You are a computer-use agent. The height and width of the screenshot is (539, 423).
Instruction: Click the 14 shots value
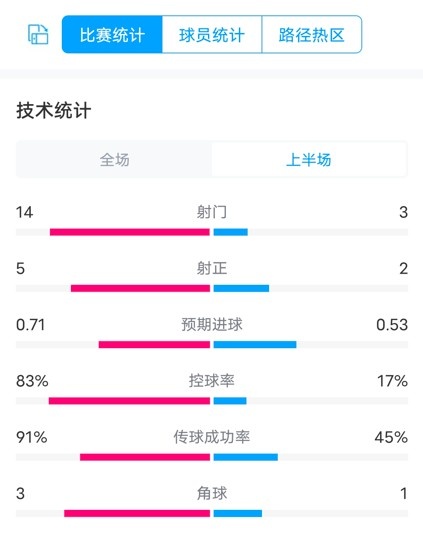pos(24,212)
